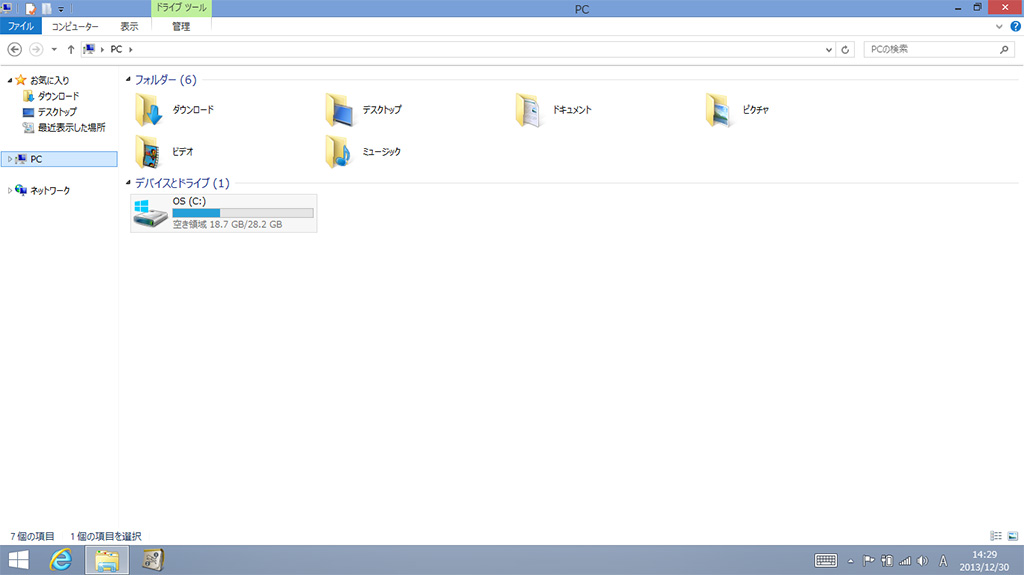The width and height of the screenshot is (1024, 575).
Task: Collapse the お気に入り tree node
Action: 10,80
